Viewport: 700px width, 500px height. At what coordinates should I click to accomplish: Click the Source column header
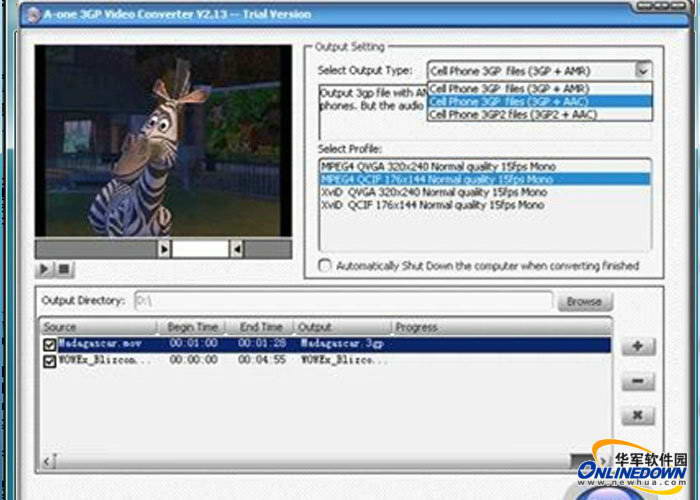click(99, 327)
